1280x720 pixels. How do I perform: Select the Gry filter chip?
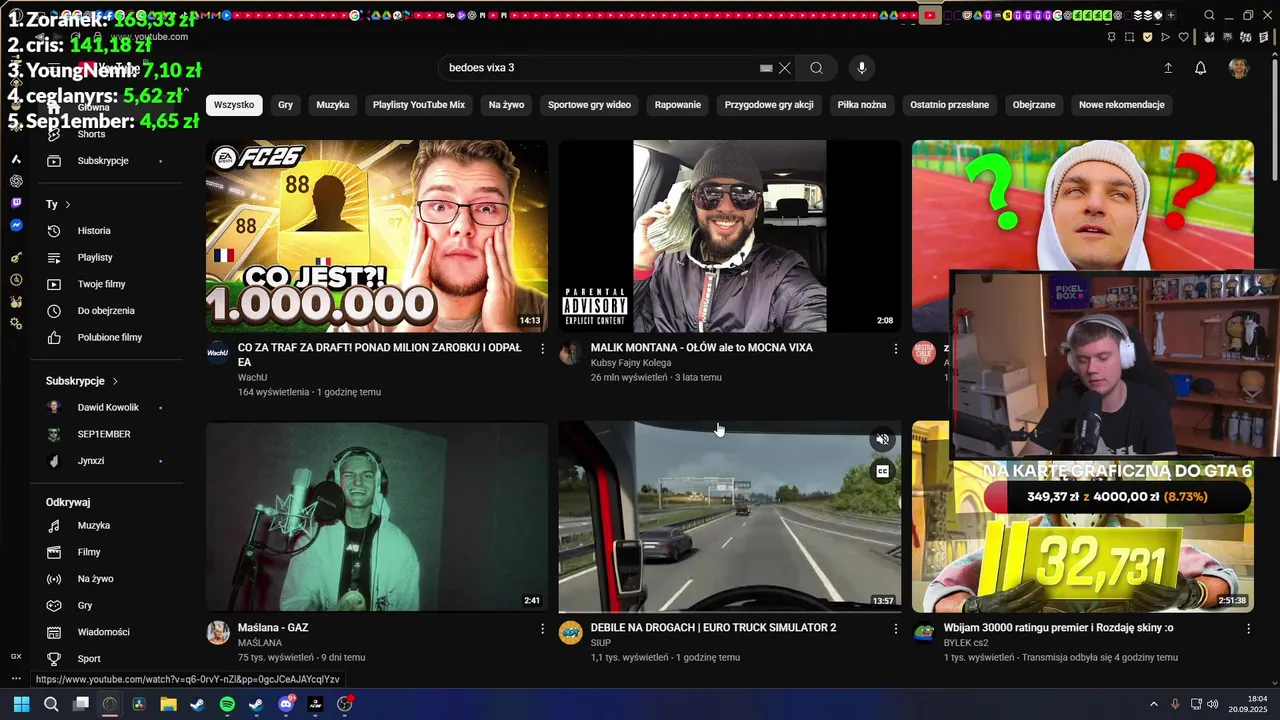(x=286, y=105)
